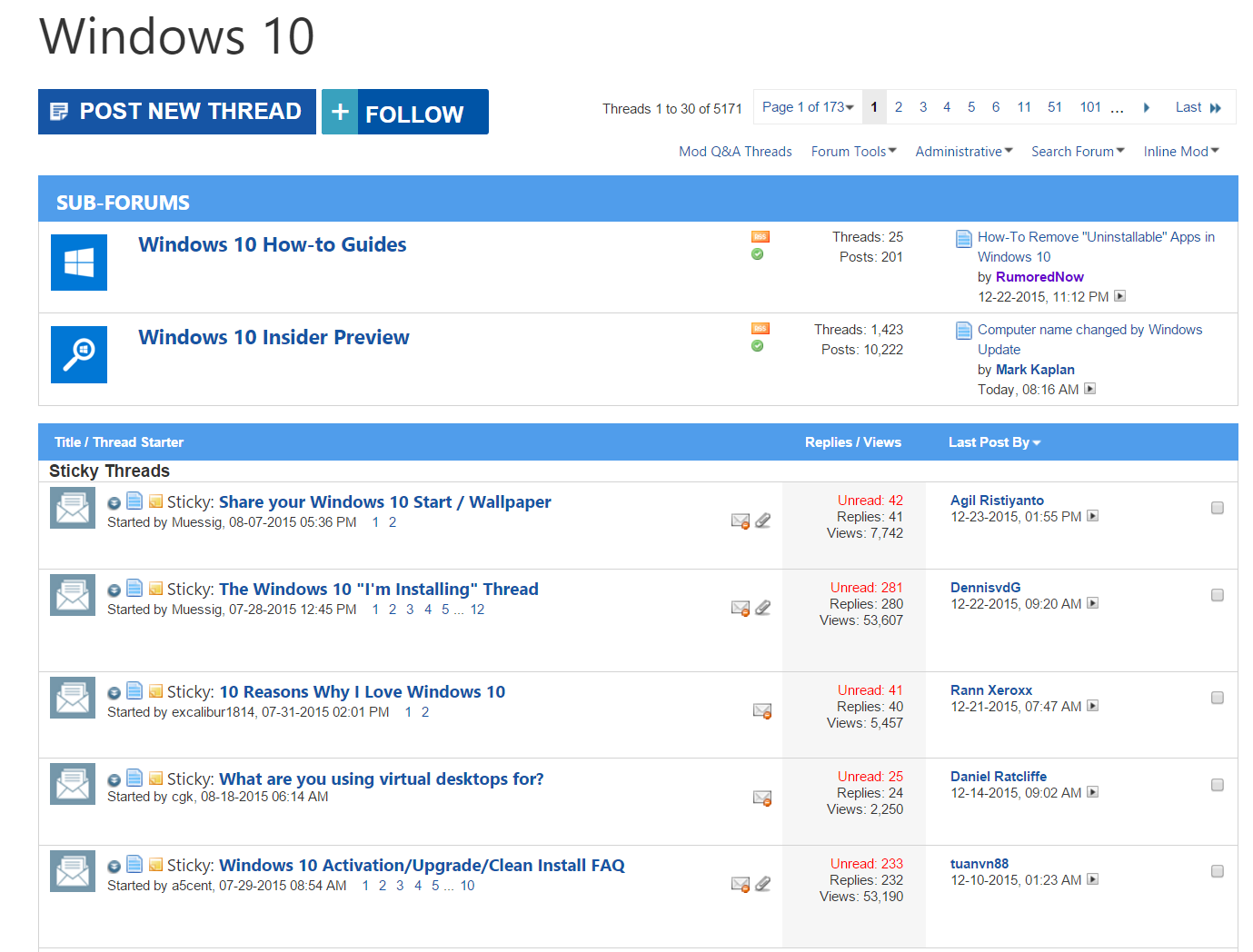Go to page 10 of Activation FAQ thread
The width and height of the screenshot is (1253, 952).
467,886
